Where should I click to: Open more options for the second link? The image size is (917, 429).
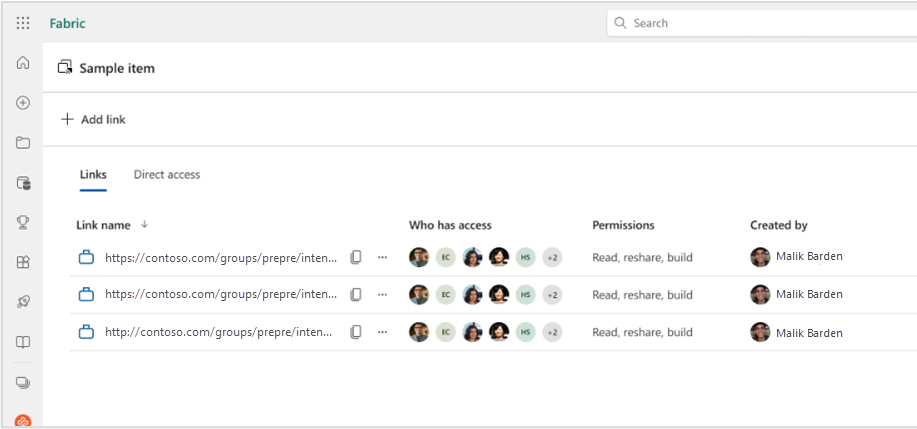[382, 295]
